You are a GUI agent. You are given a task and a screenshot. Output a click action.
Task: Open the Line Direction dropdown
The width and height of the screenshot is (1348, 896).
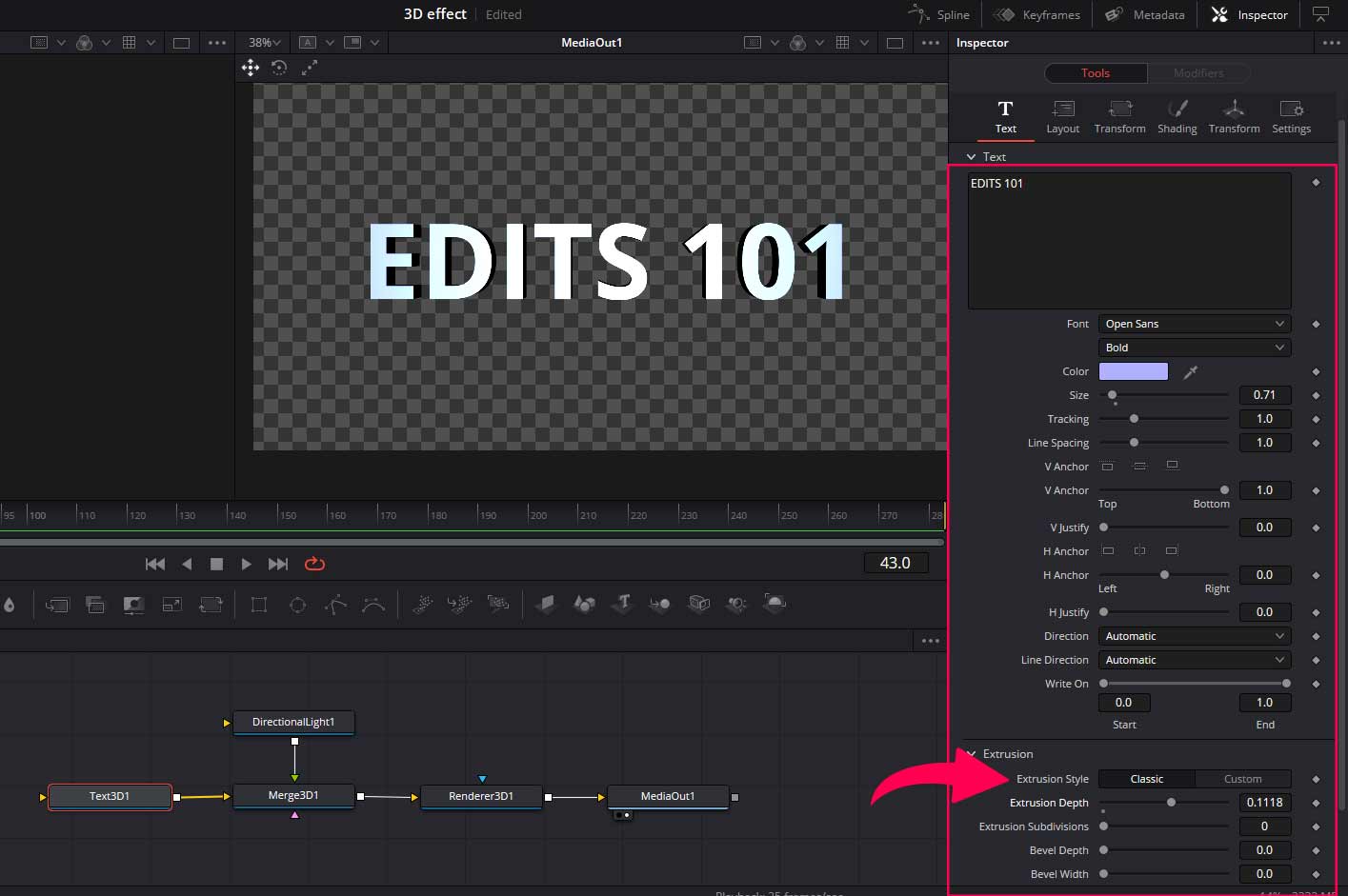(x=1195, y=660)
